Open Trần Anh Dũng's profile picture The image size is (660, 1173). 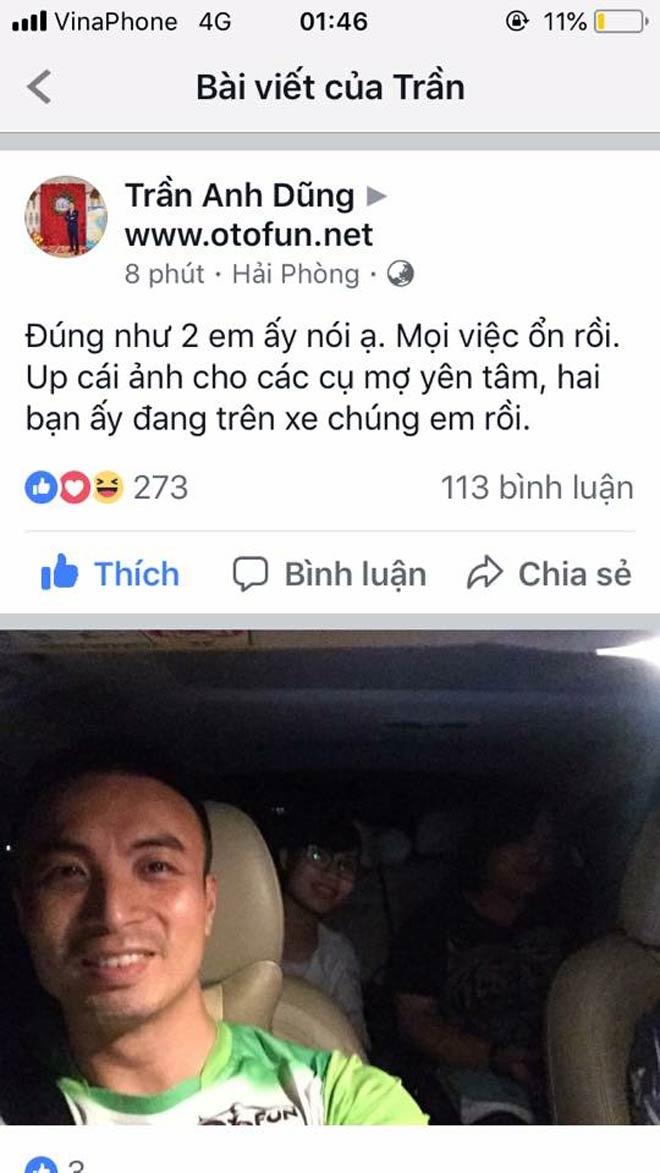tap(66, 216)
